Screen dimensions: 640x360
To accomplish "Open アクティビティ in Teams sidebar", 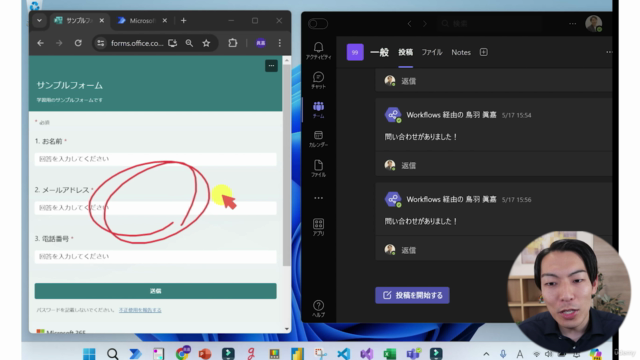I will tap(318, 51).
